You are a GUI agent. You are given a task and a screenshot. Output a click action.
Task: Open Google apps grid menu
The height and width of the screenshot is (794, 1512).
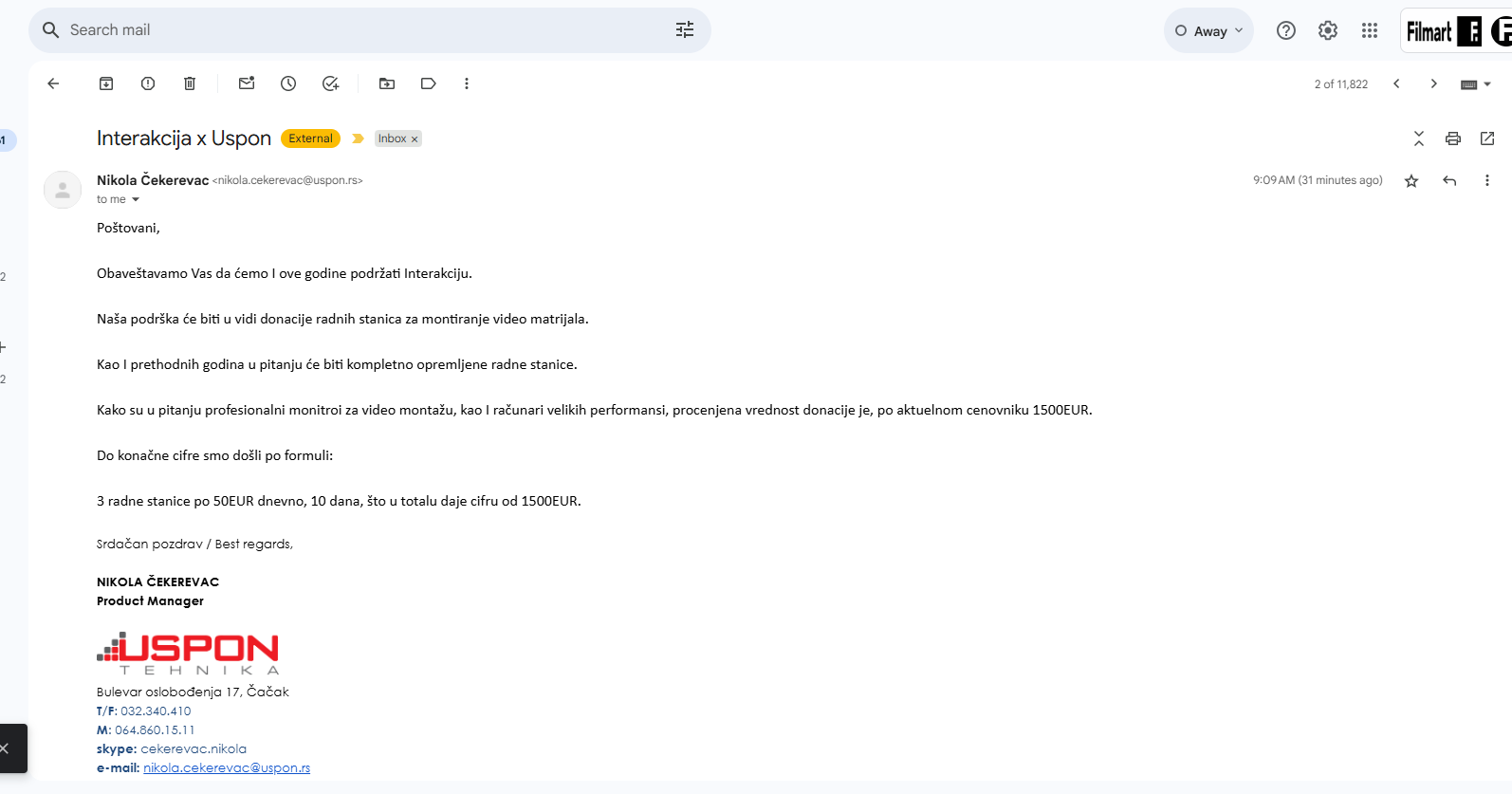(1369, 30)
